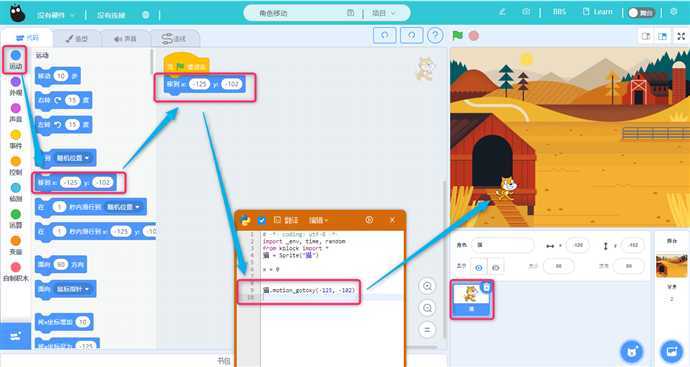
Task: Click the pencil edit icon in the header
Action: pos(502,12)
